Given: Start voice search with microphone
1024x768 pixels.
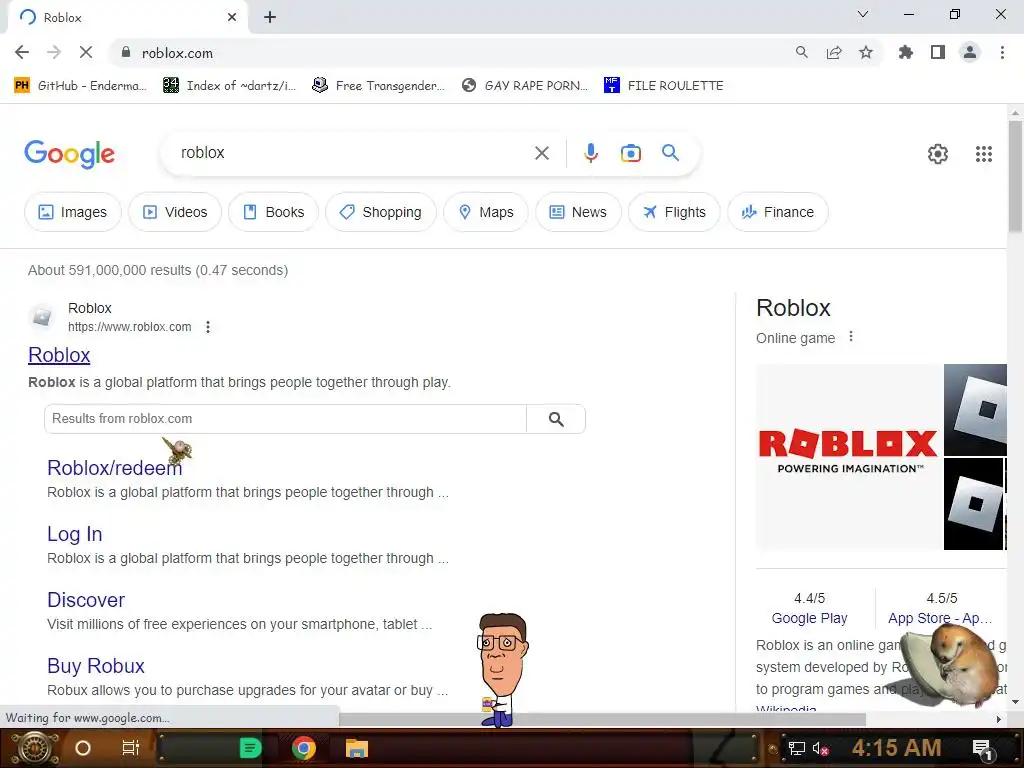Looking at the screenshot, I should [x=590, y=153].
